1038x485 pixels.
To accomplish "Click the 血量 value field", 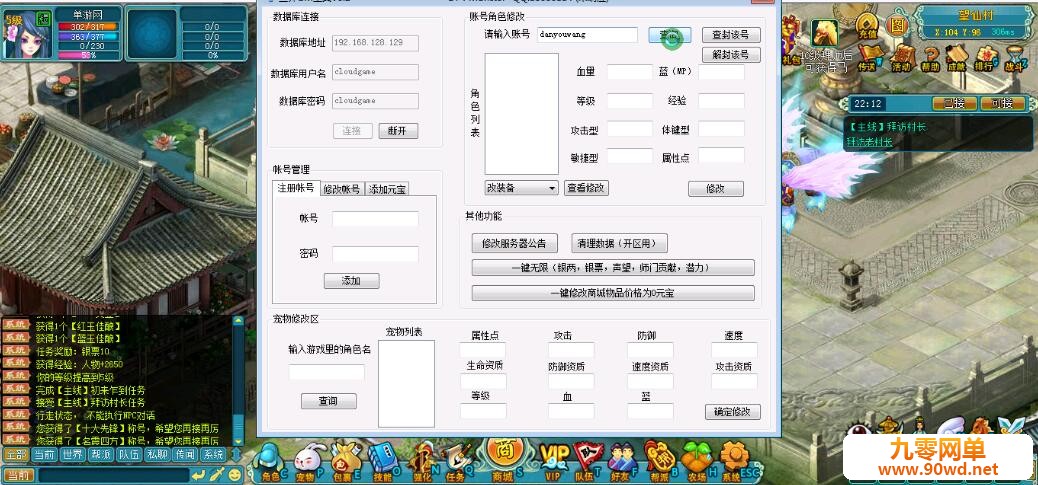I will coord(630,71).
